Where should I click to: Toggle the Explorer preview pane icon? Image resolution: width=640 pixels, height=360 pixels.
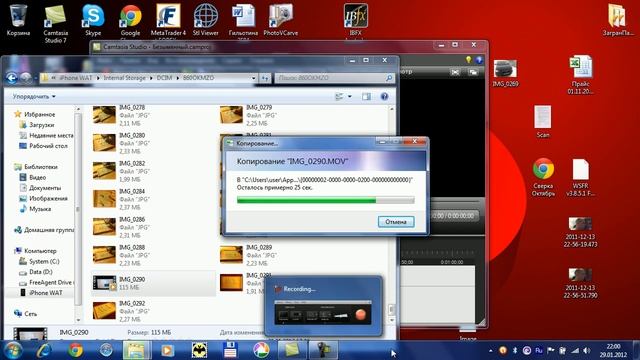[x=366, y=96]
